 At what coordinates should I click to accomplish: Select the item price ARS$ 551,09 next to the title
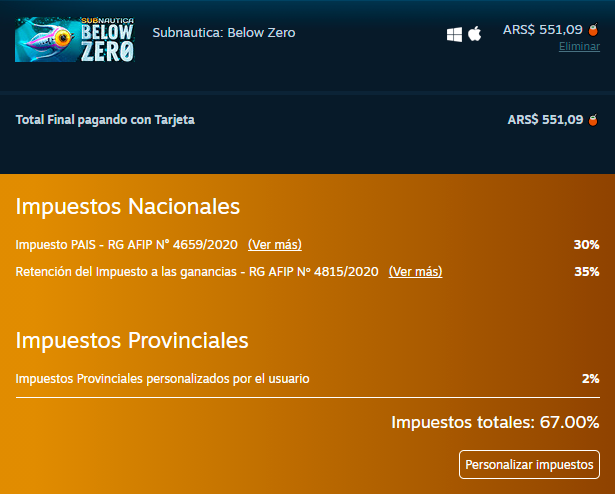542,30
